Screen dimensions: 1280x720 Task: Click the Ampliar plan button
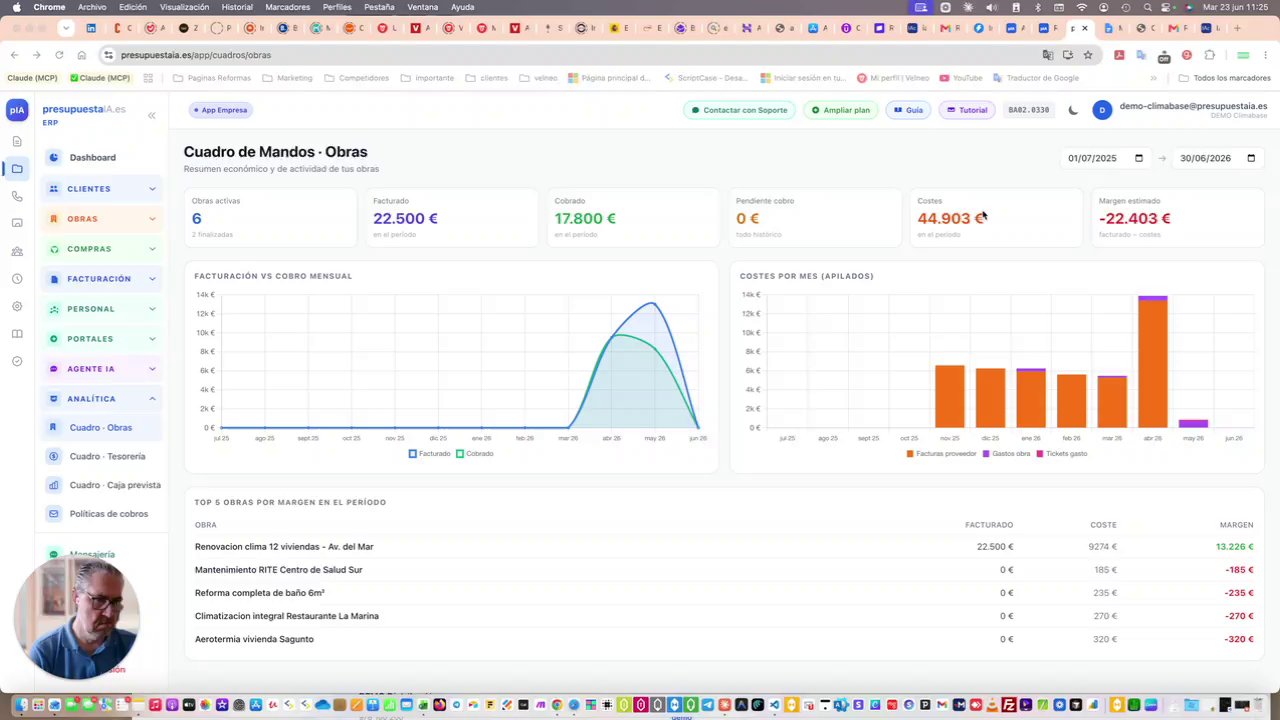pyautogui.click(x=840, y=110)
